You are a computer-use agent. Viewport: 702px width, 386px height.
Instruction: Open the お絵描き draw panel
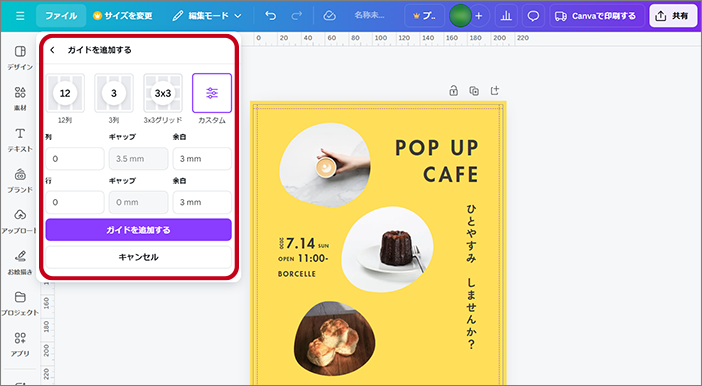[x=20, y=262]
